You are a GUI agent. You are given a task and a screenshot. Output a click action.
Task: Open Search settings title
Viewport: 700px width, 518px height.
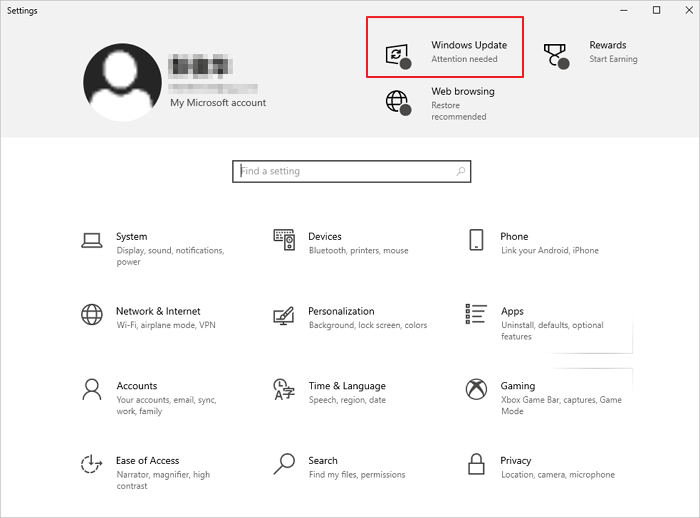pyautogui.click(x=323, y=460)
